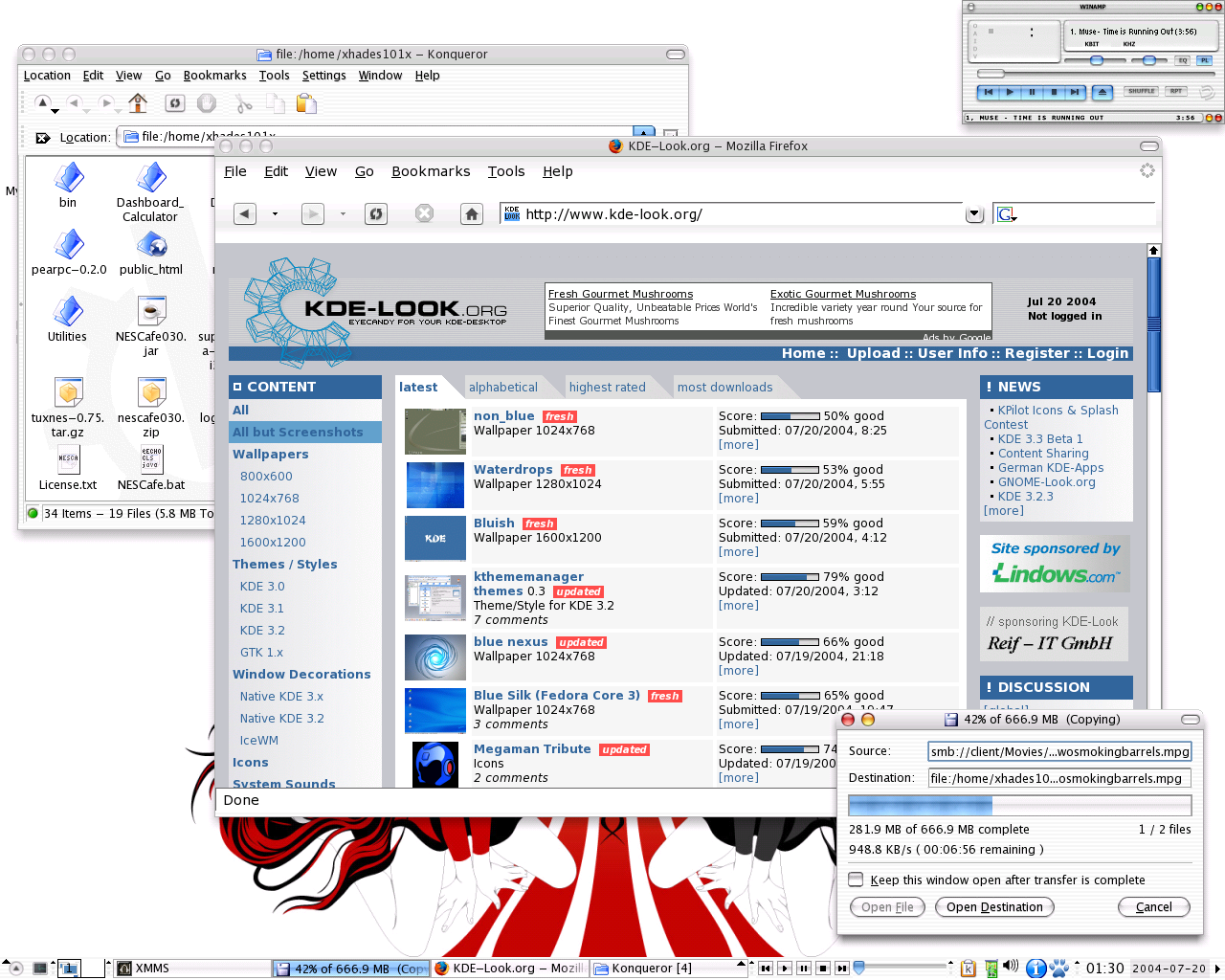Image resolution: width=1225 pixels, height=980 pixels.
Task: Click 'KDE 3.2' under Themes / Styles
Action: pyautogui.click(x=262, y=631)
